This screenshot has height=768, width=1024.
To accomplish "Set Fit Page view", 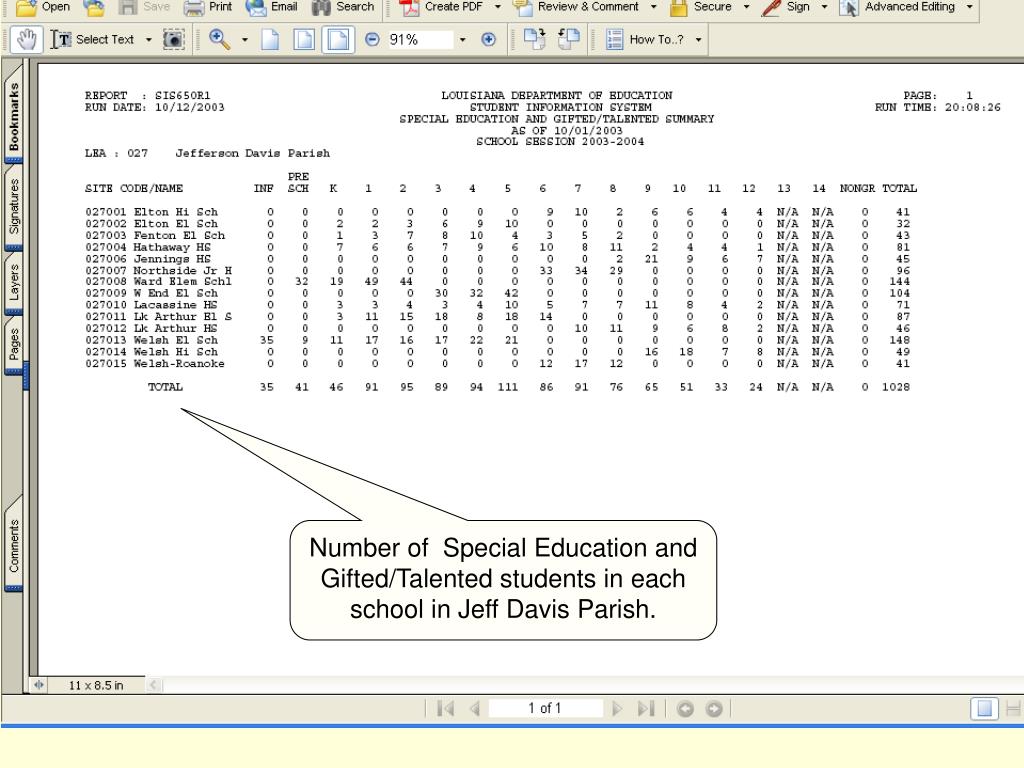I will [304, 40].
